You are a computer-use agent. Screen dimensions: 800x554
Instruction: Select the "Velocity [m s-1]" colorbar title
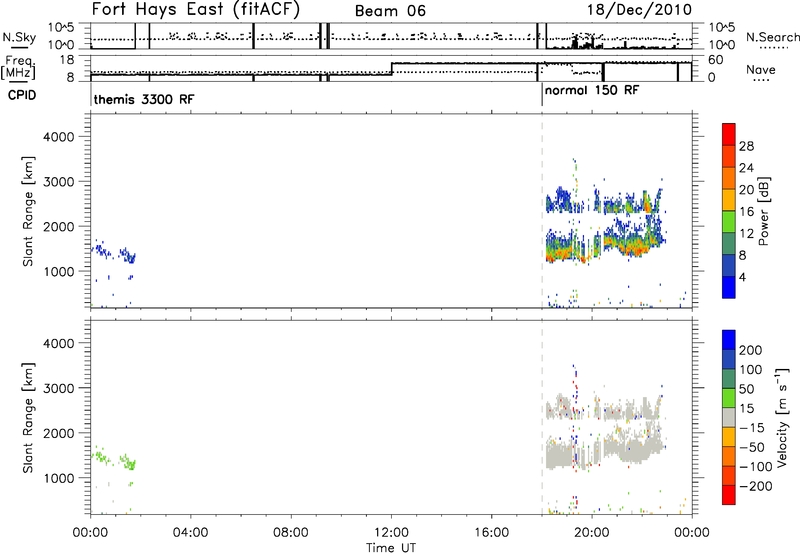(x=782, y=417)
